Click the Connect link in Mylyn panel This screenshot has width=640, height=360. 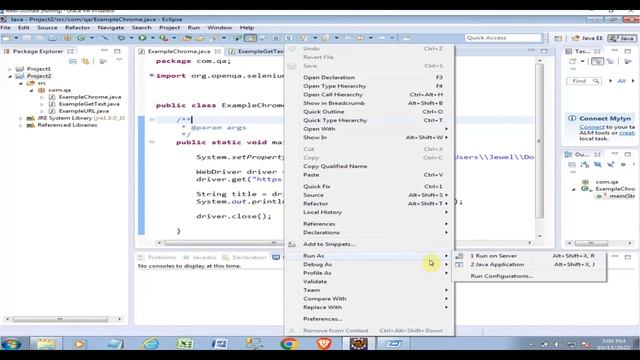click(592, 127)
